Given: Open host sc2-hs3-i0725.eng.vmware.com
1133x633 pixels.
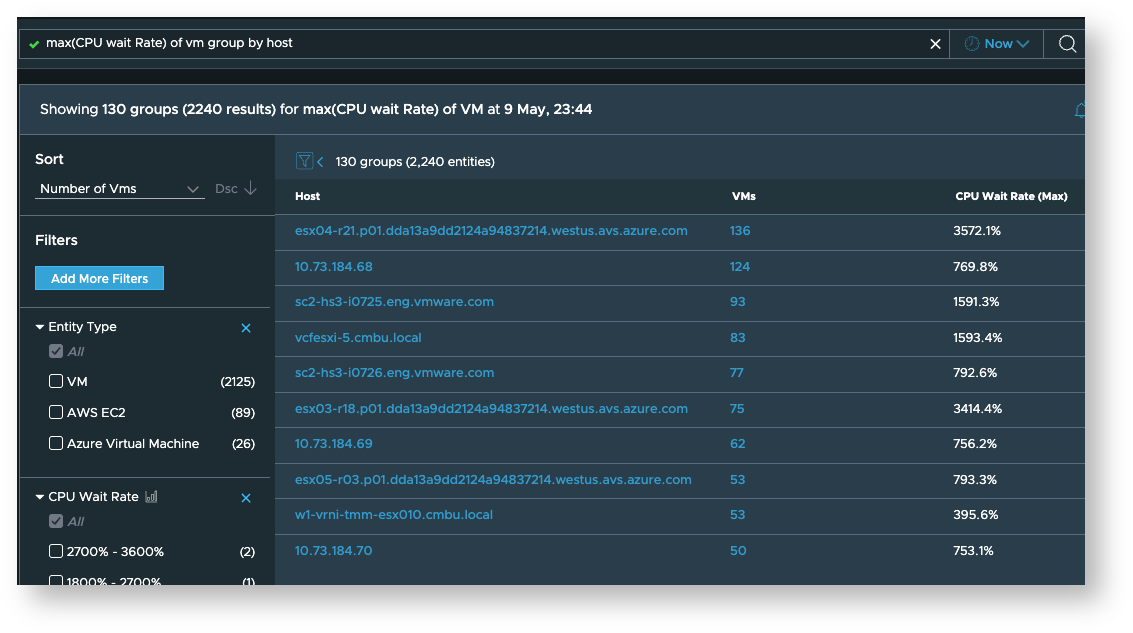Looking at the screenshot, I should 395,302.
